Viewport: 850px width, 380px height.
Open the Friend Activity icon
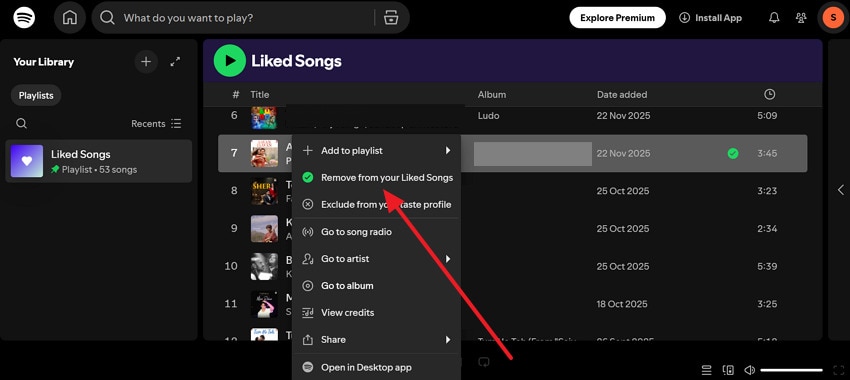coord(801,18)
